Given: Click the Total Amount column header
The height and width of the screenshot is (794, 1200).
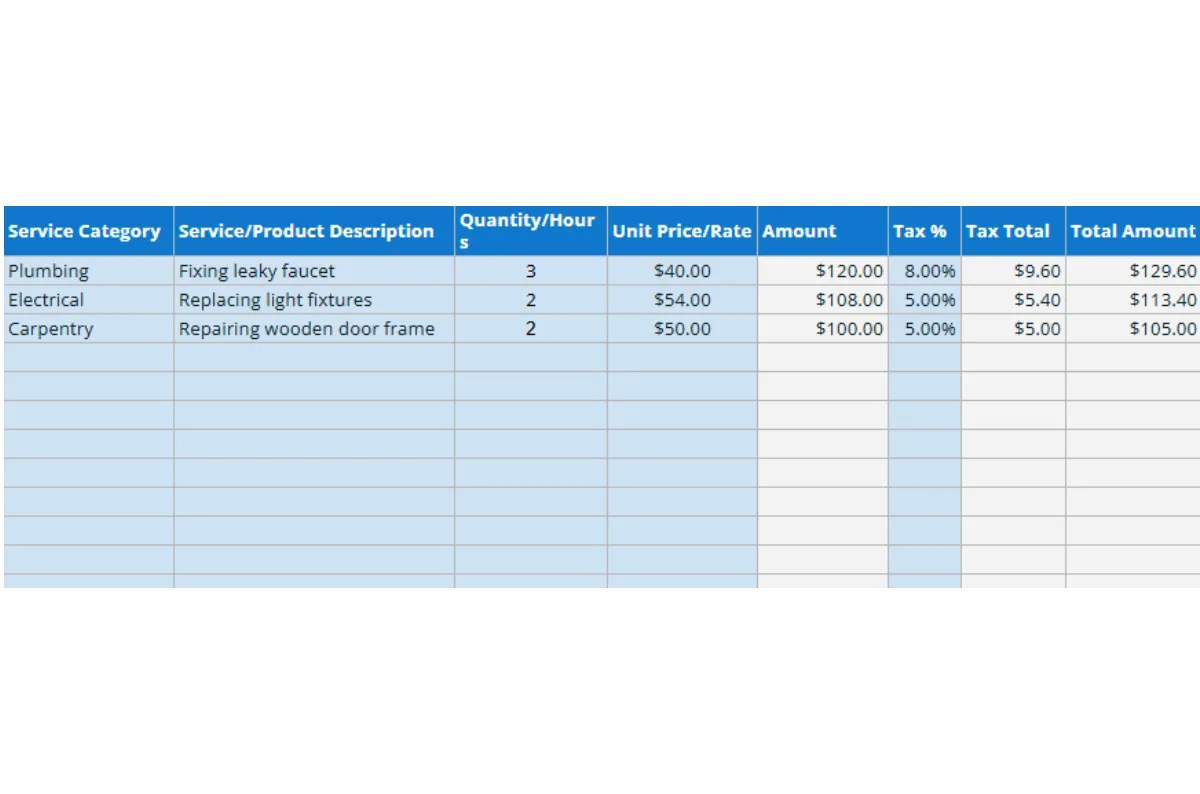Looking at the screenshot, I should tap(1132, 231).
